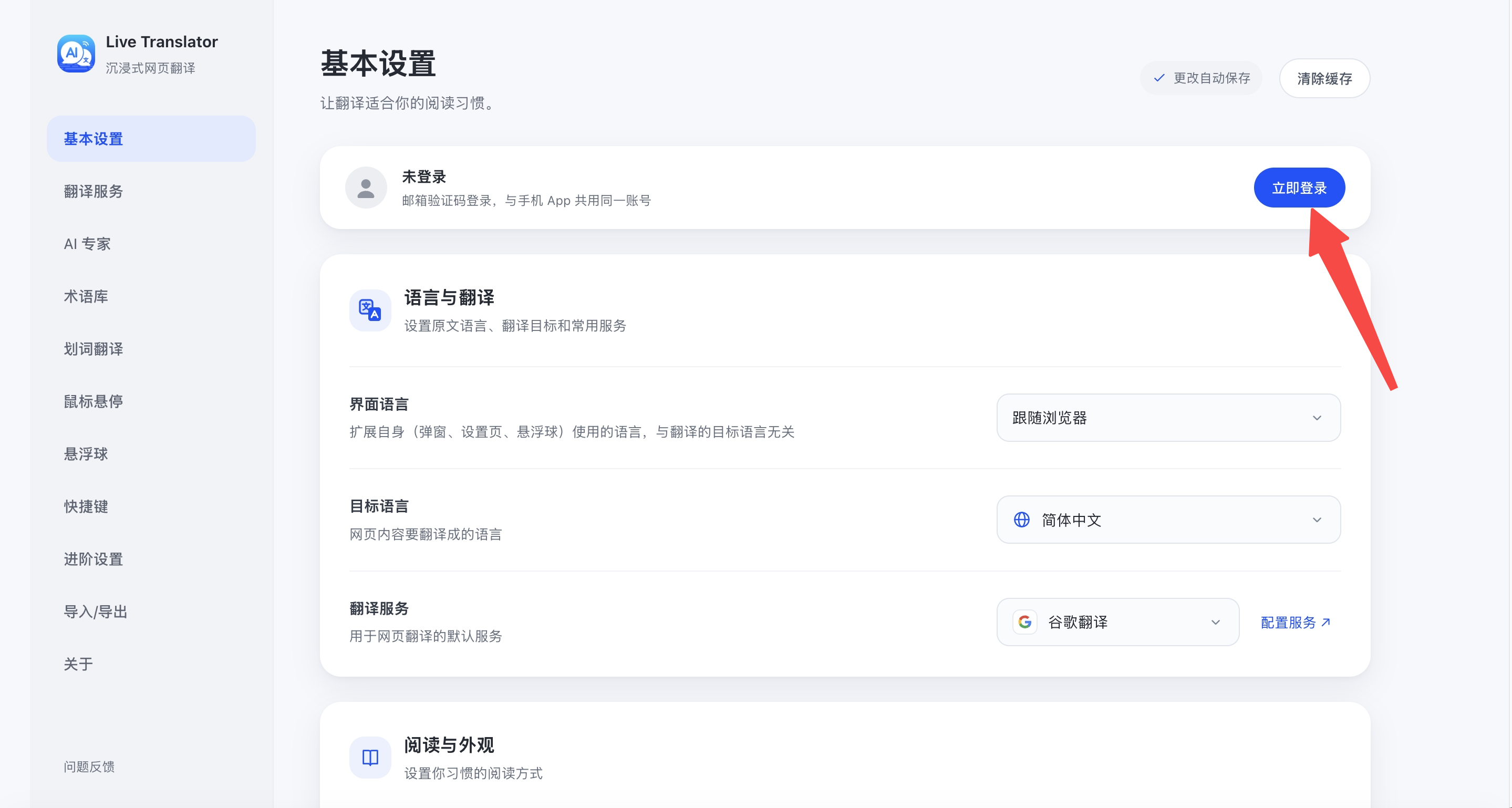Open 配置服务 link
This screenshot has height=808, width=1512.
[x=1296, y=623]
